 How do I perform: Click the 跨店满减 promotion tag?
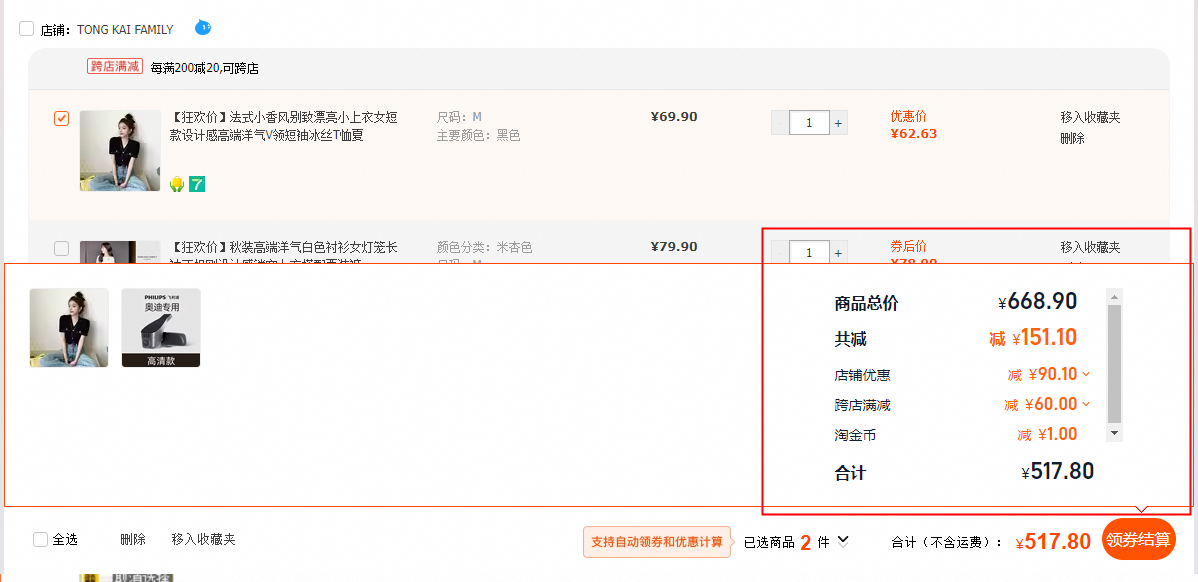115,66
